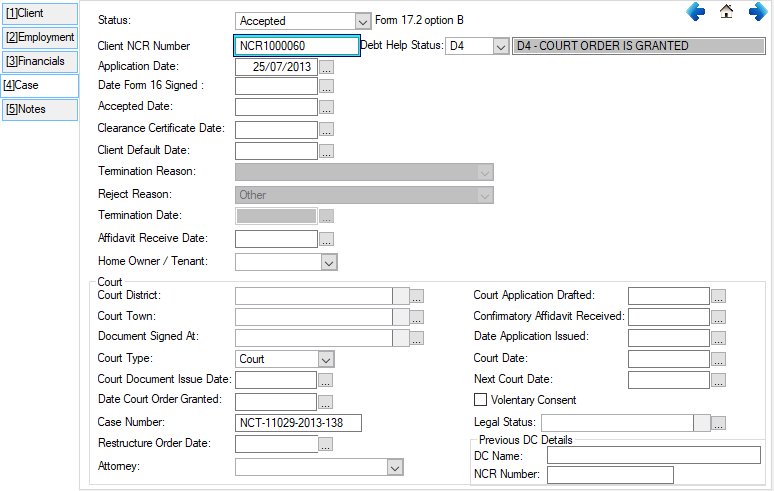Open the Notes tab
This screenshot has height=491, width=774.
pyautogui.click(x=39, y=109)
